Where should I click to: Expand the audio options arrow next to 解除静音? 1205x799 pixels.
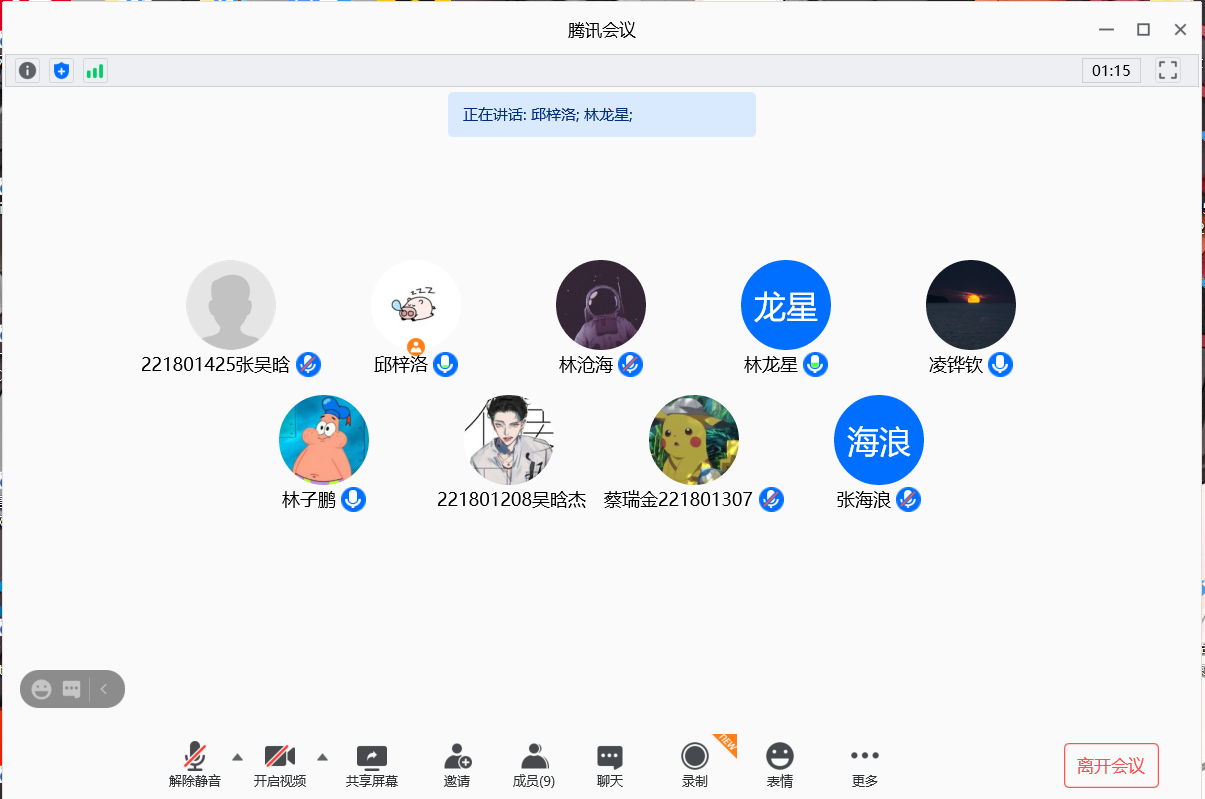click(237, 756)
